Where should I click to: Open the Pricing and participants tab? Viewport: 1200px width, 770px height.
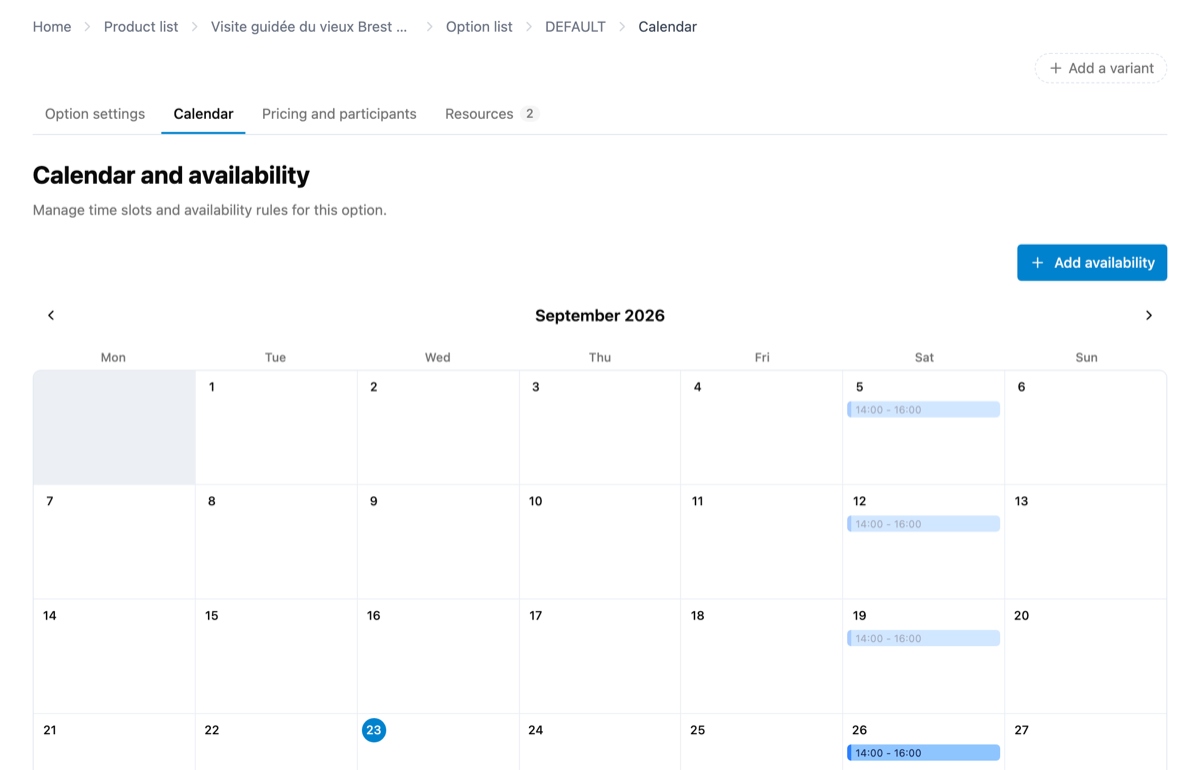pyautogui.click(x=339, y=114)
